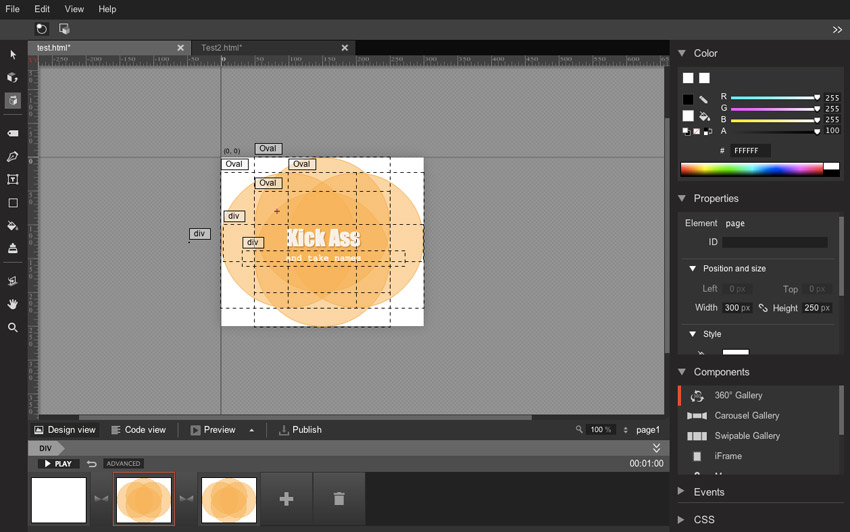Select the Zoom magnifier tool
The height and width of the screenshot is (532, 850).
(13, 328)
